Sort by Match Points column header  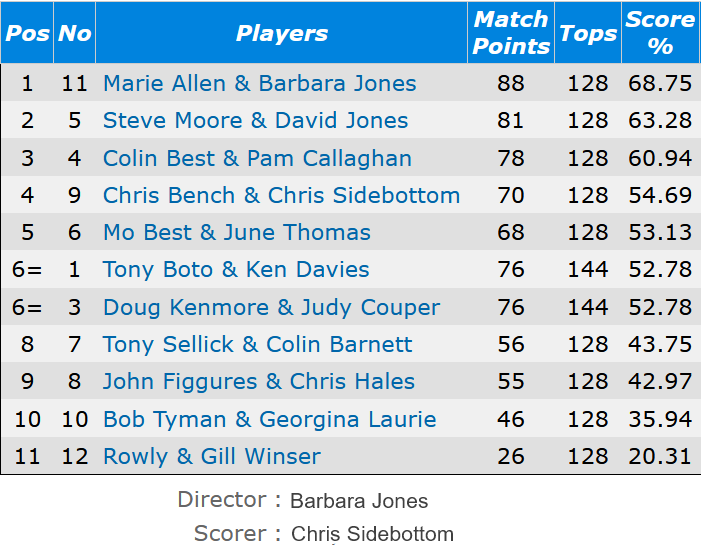[510, 33]
